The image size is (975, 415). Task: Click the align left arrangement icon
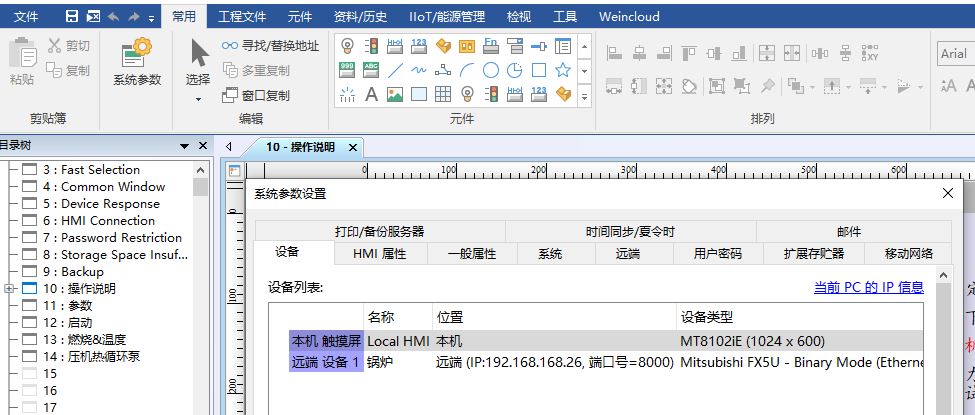(x=613, y=52)
